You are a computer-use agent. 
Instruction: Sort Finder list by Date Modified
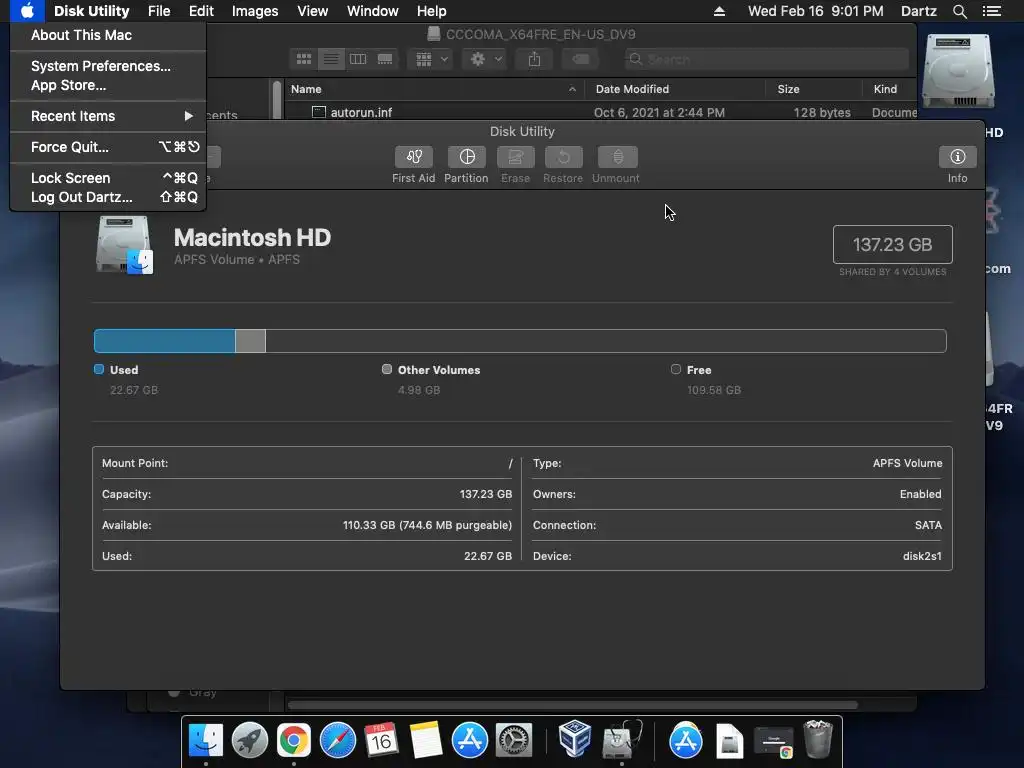click(675, 89)
